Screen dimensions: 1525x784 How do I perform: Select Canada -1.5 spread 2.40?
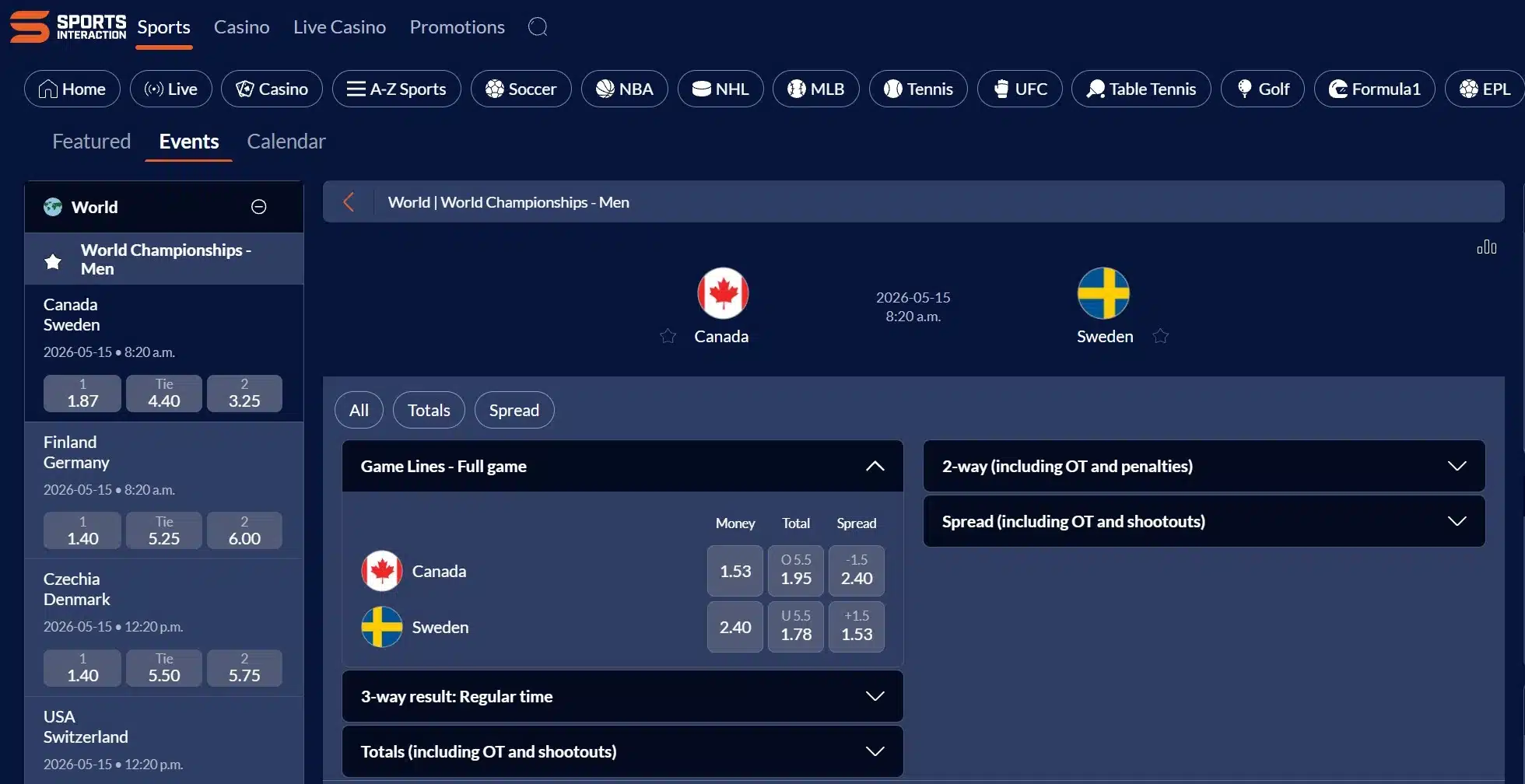coord(857,571)
